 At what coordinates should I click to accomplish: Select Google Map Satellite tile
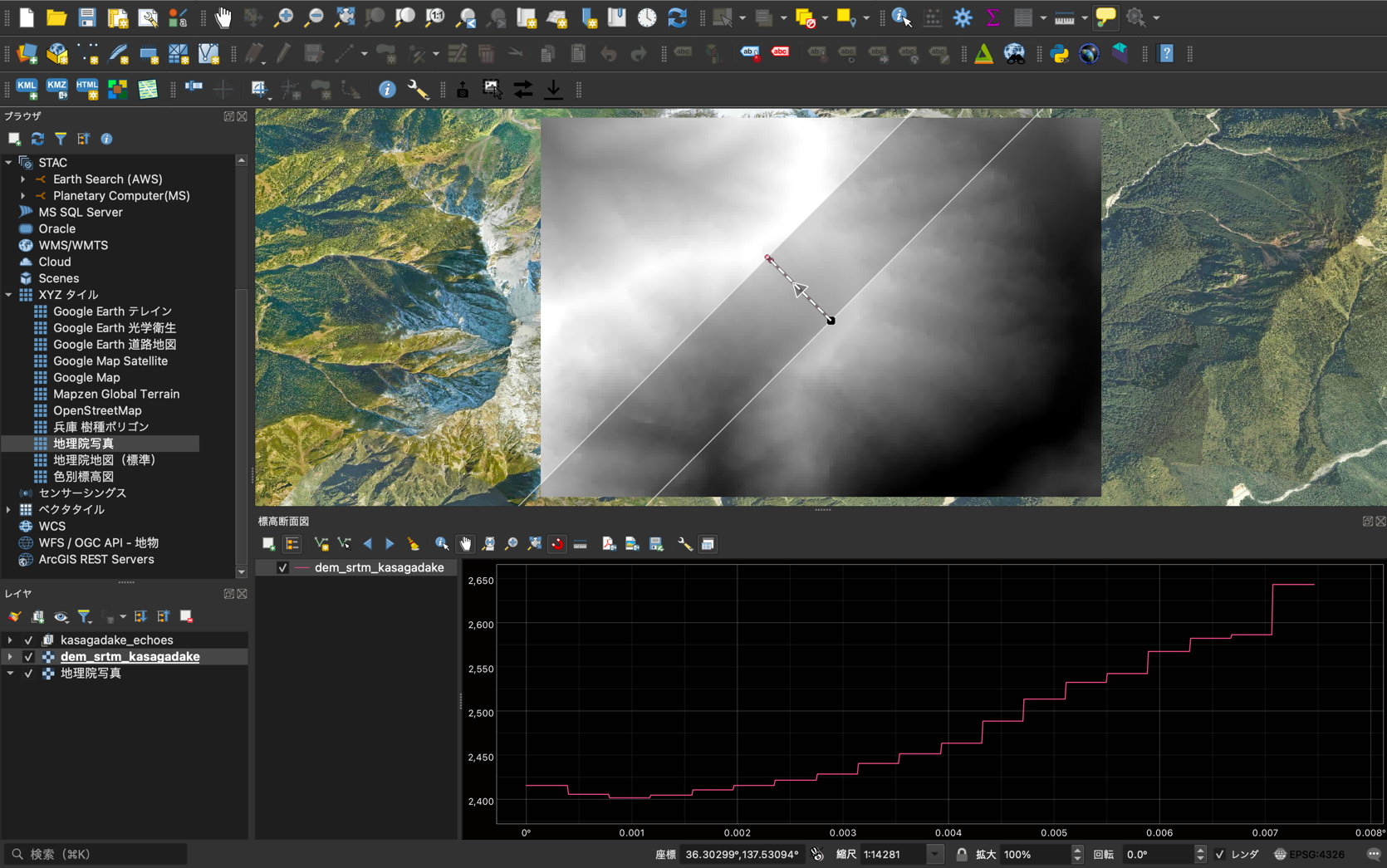click(110, 361)
